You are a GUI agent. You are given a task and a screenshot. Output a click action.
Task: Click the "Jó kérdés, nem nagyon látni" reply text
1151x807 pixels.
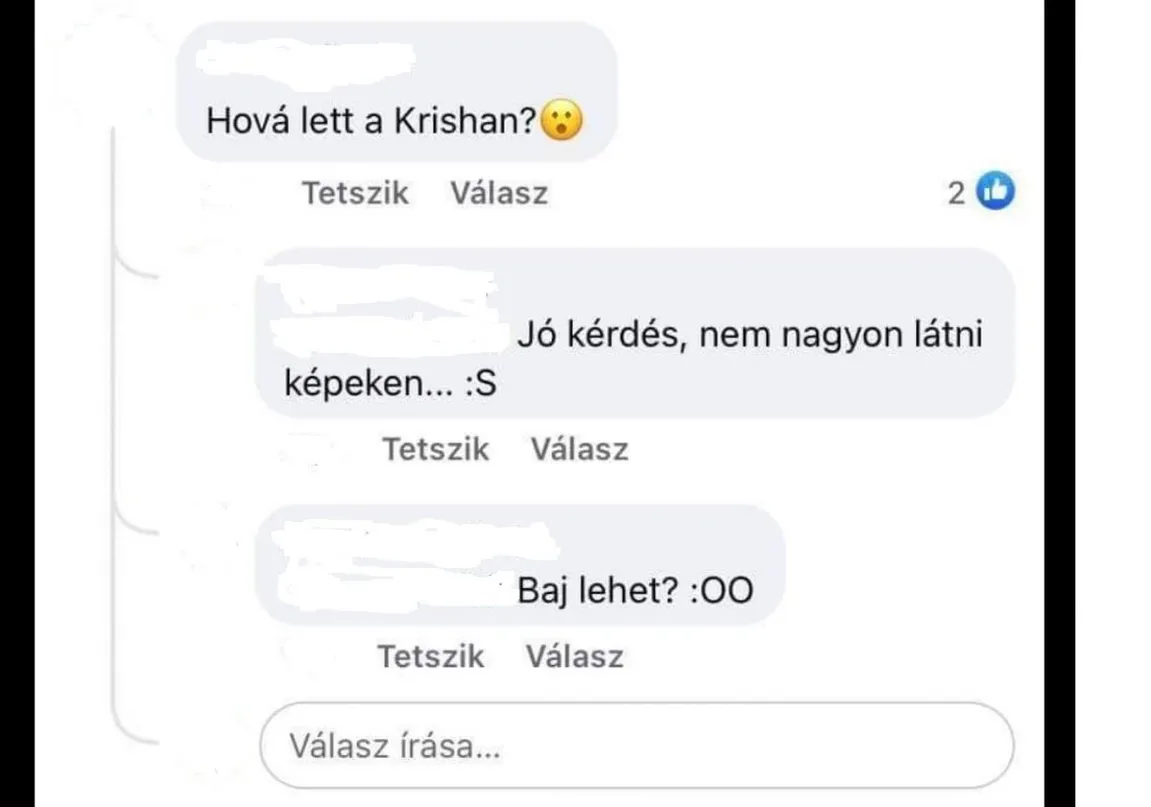[750, 336]
